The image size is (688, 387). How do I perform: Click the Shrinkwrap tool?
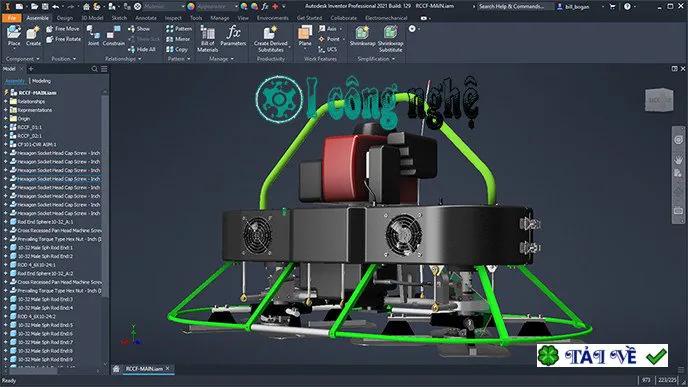[x=362, y=36]
